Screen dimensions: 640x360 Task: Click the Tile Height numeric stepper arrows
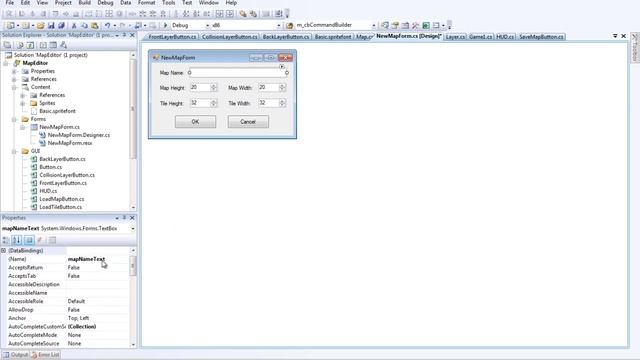pos(213,103)
